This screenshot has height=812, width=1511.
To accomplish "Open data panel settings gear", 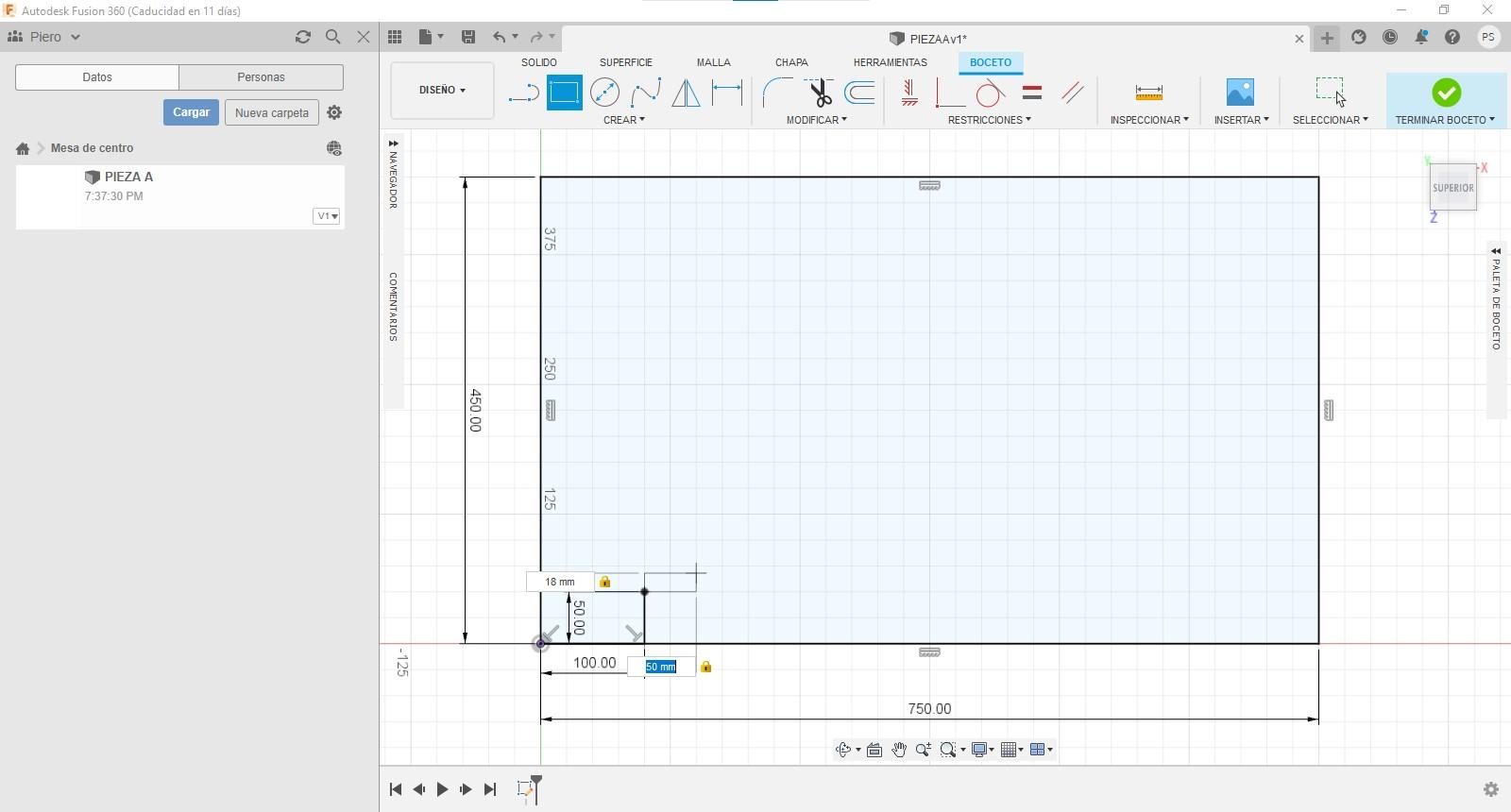I will coord(334,112).
